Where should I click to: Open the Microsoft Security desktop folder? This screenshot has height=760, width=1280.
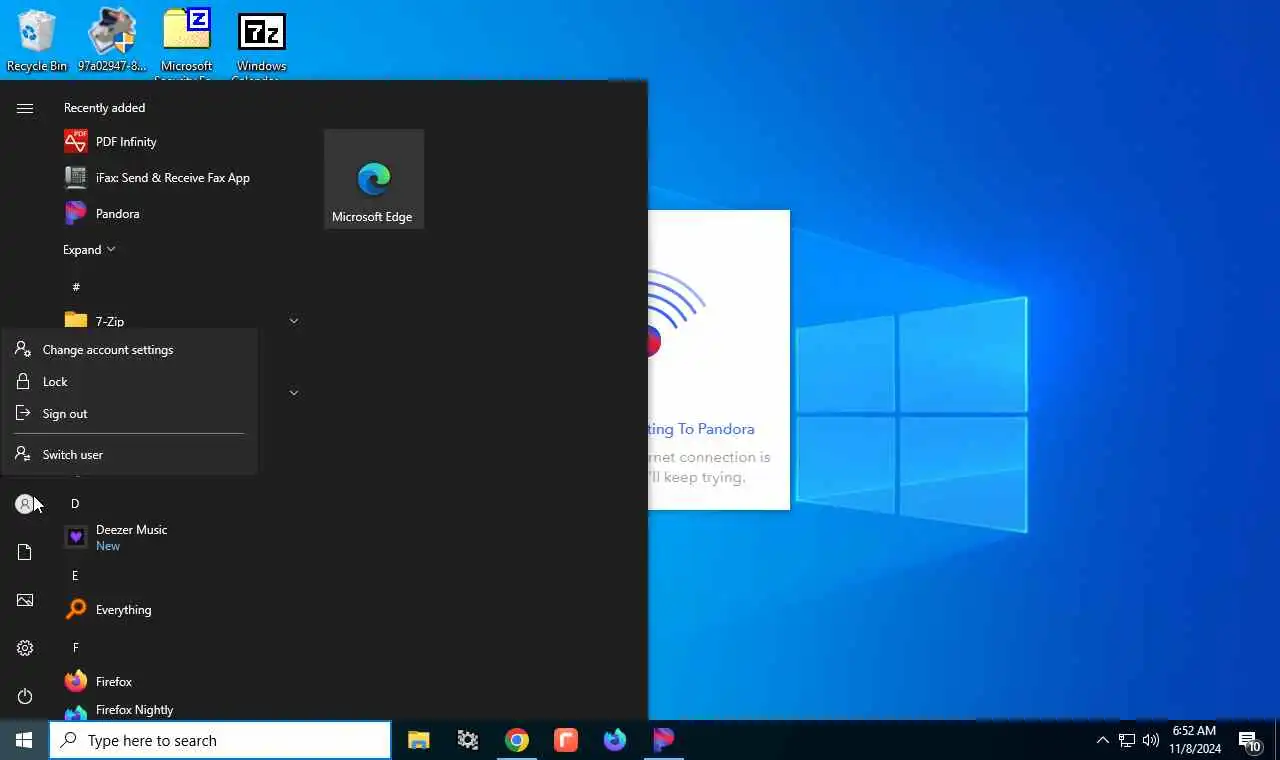[x=187, y=43]
